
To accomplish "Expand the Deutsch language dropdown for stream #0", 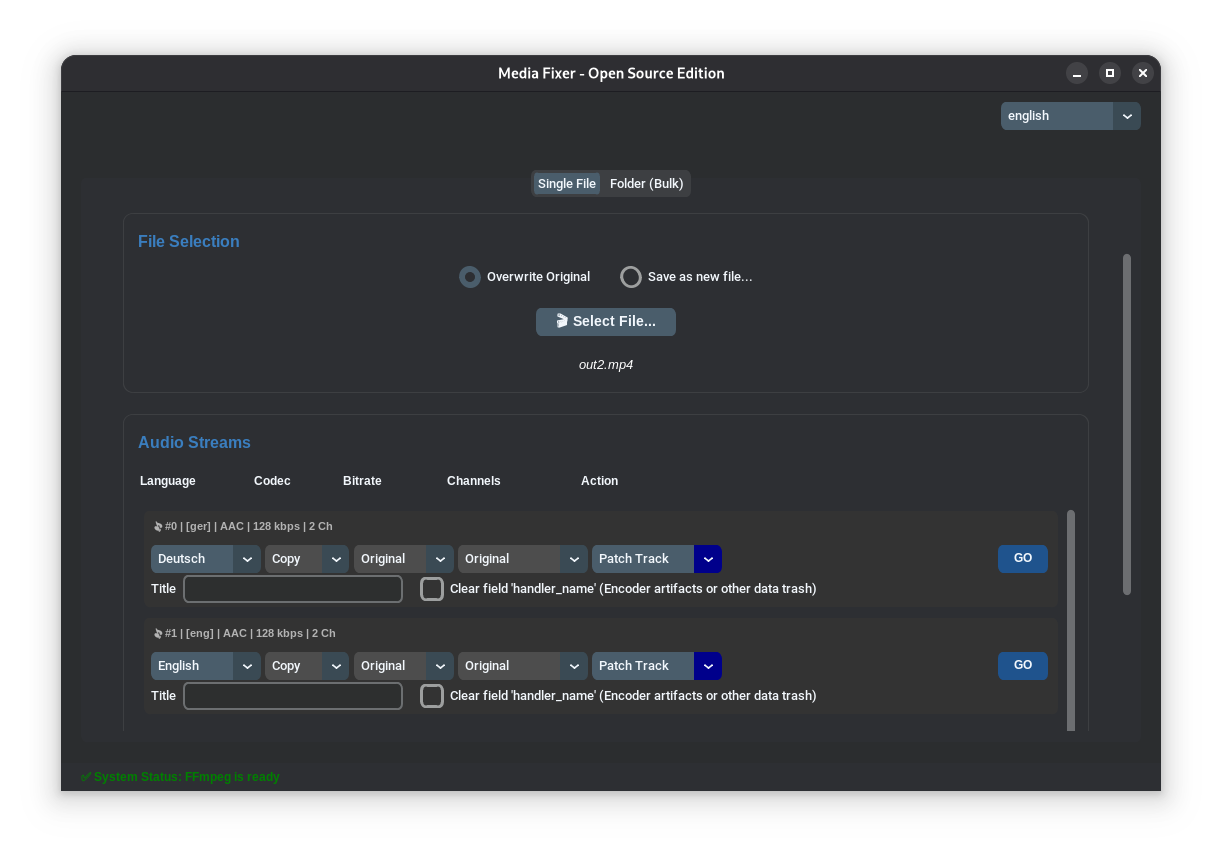I will (x=205, y=559).
